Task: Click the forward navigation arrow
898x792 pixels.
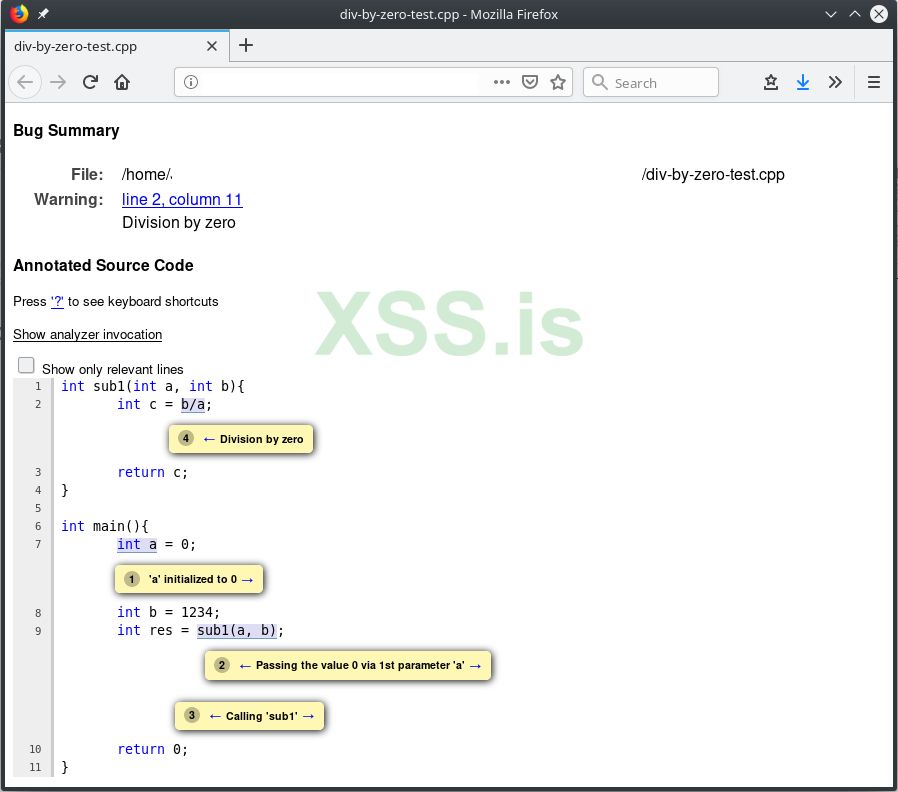Action: (58, 82)
